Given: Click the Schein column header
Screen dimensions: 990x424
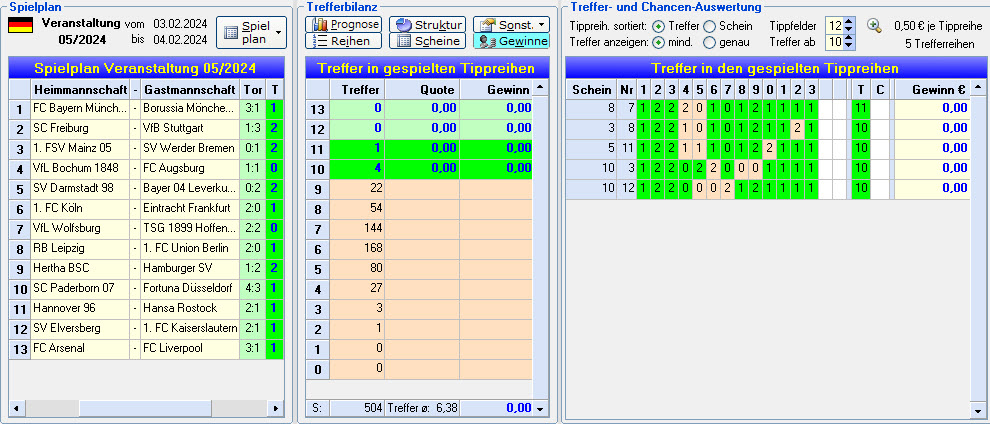Looking at the screenshot, I should point(591,90).
